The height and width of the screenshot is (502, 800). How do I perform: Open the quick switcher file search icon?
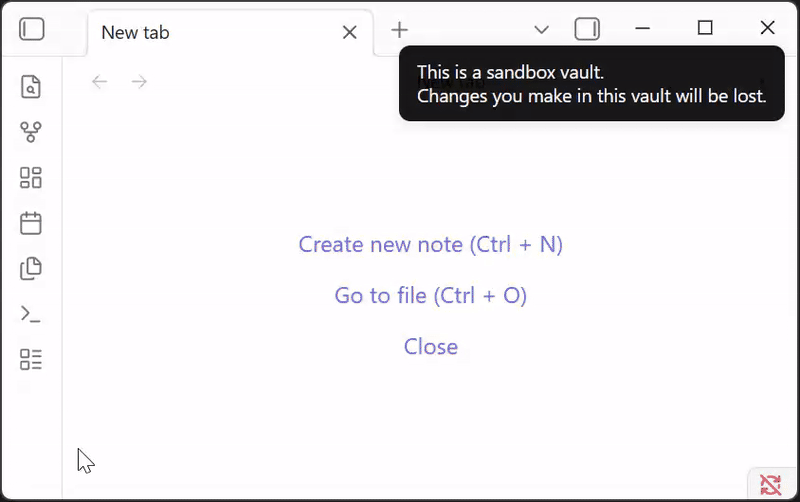31,86
